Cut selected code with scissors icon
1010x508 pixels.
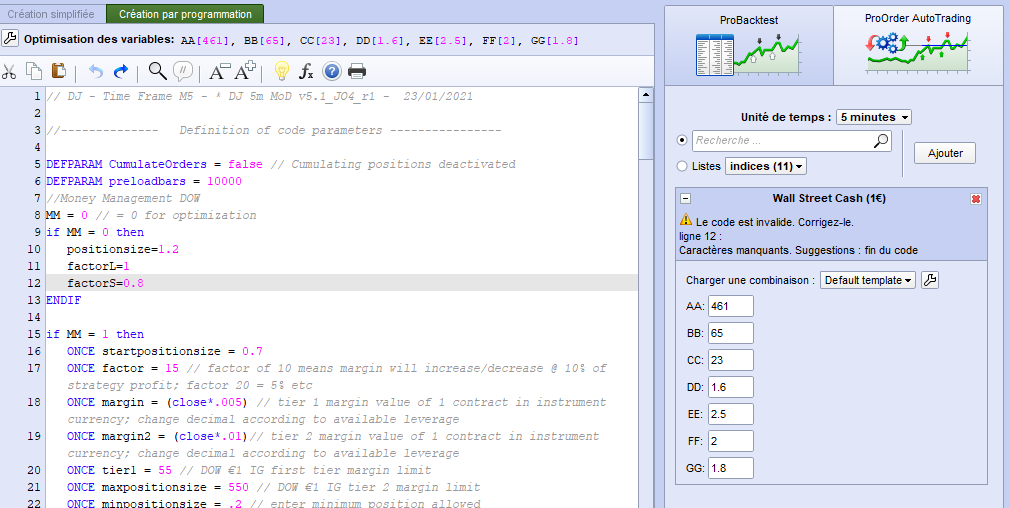(9, 71)
